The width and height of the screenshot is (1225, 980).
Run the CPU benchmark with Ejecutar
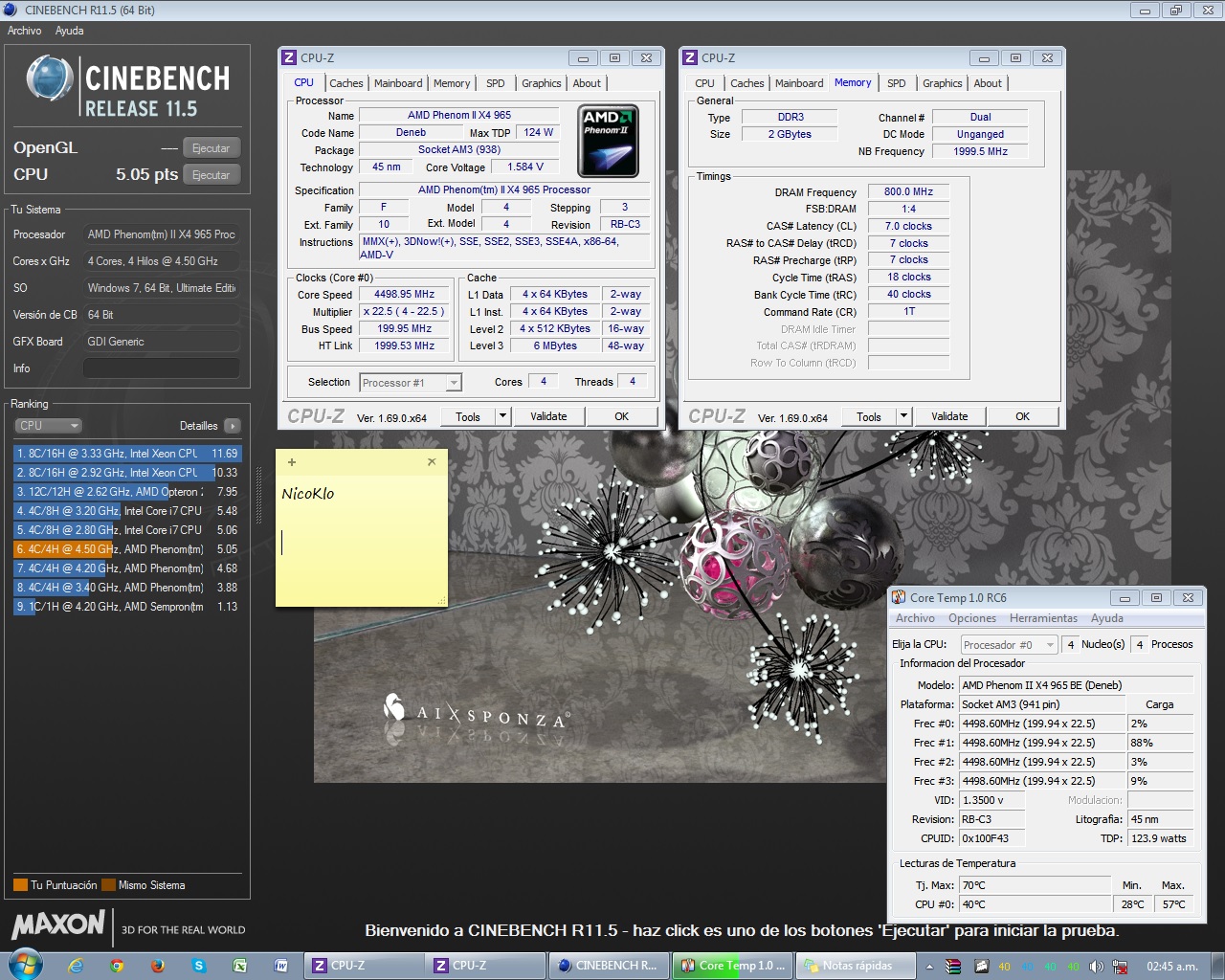point(211,175)
